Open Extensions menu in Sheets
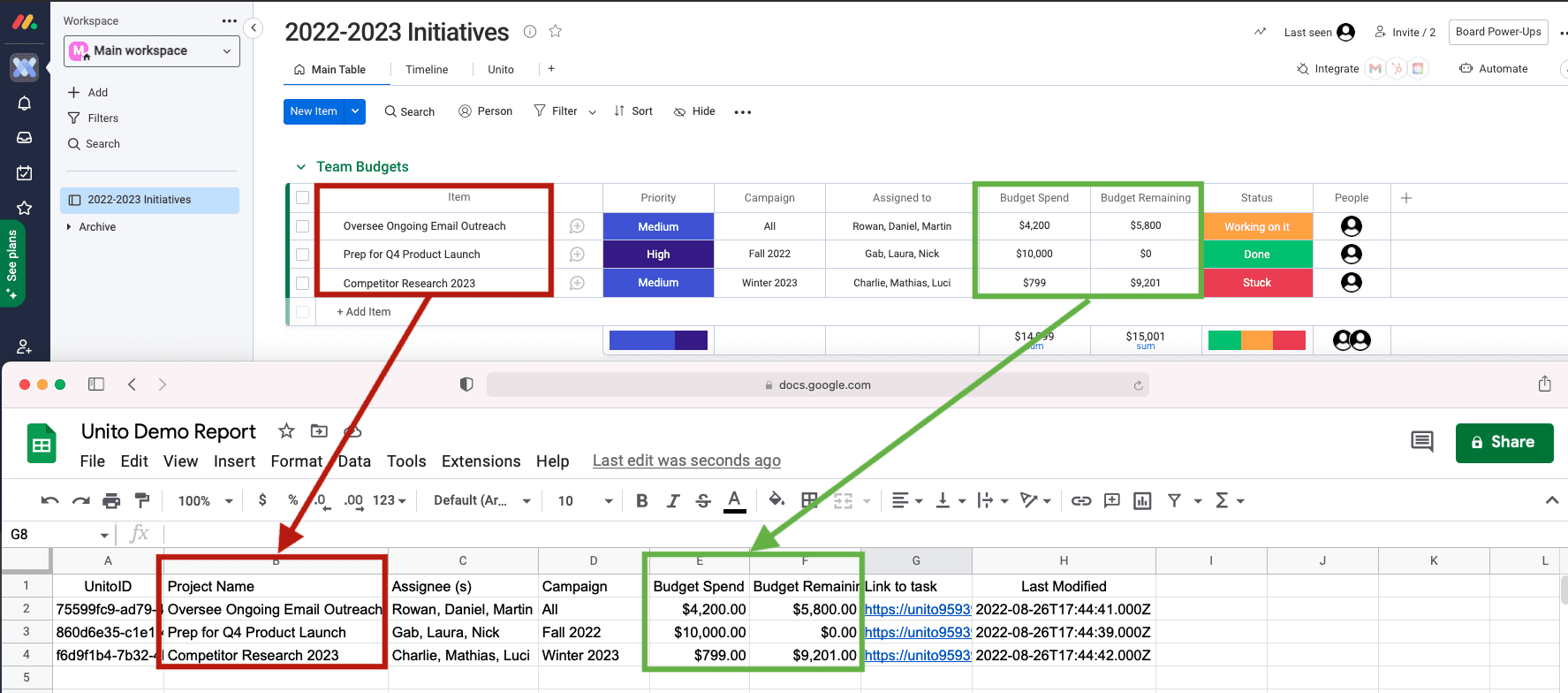The height and width of the screenshot is (693, 1568). tap(481, 461)
